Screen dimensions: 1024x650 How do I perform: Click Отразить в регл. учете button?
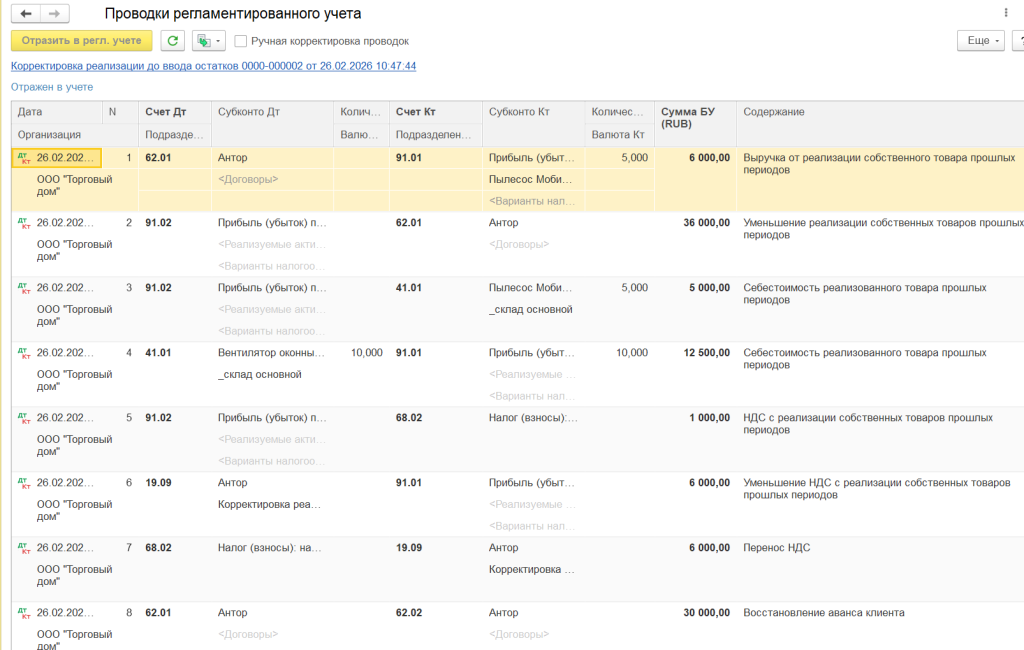(x=81, y=41)
